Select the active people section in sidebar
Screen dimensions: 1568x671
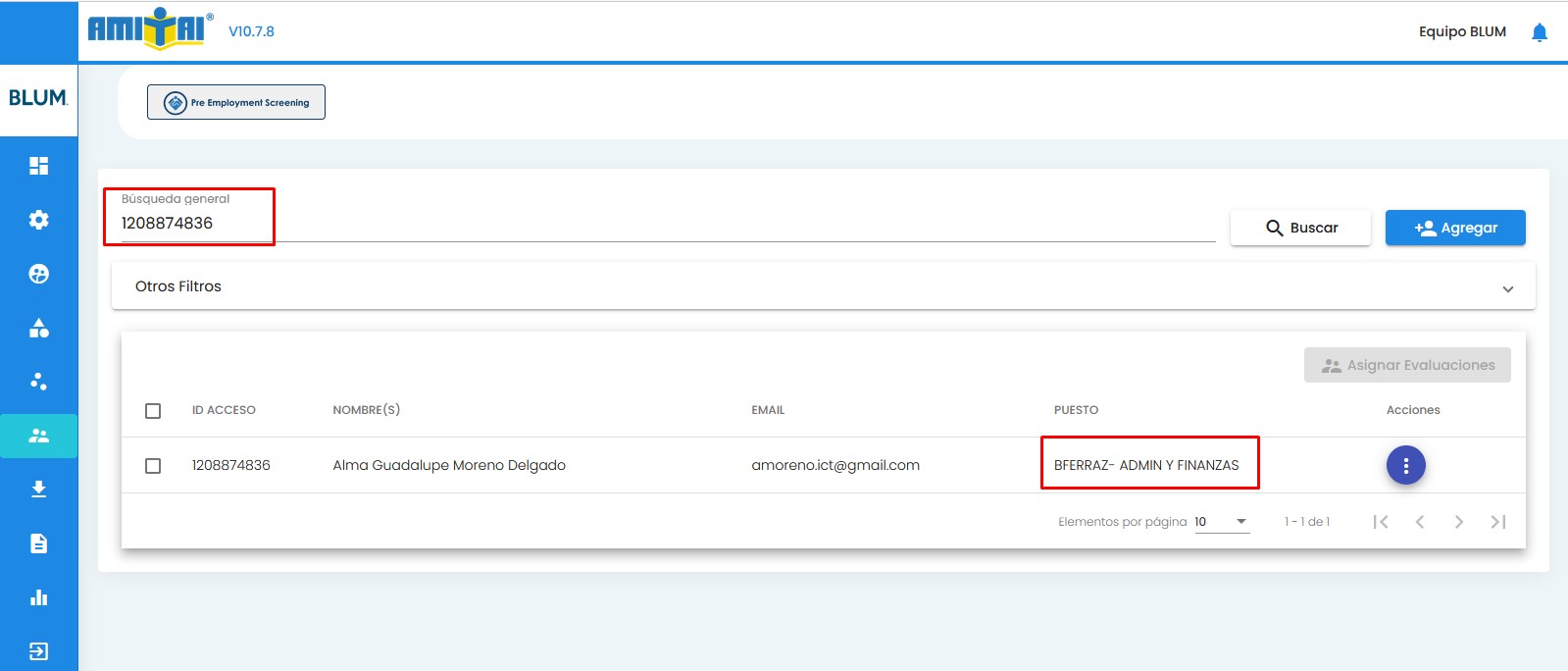[x=38, y=436]
